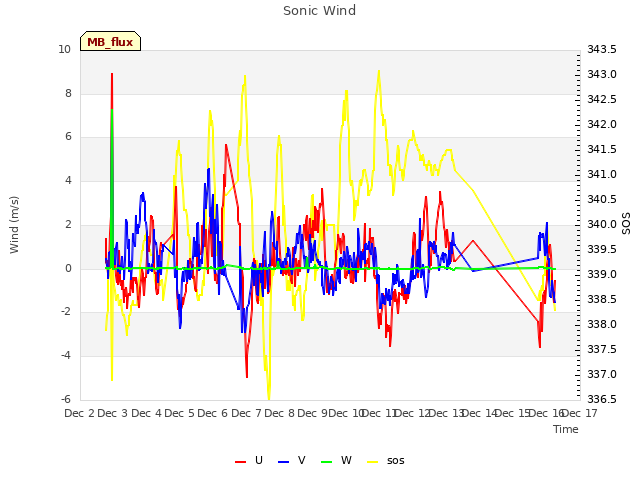Screen dimensions: 640x480
Task: Click the 340.0 value on right axis
Action: point(602,224)
